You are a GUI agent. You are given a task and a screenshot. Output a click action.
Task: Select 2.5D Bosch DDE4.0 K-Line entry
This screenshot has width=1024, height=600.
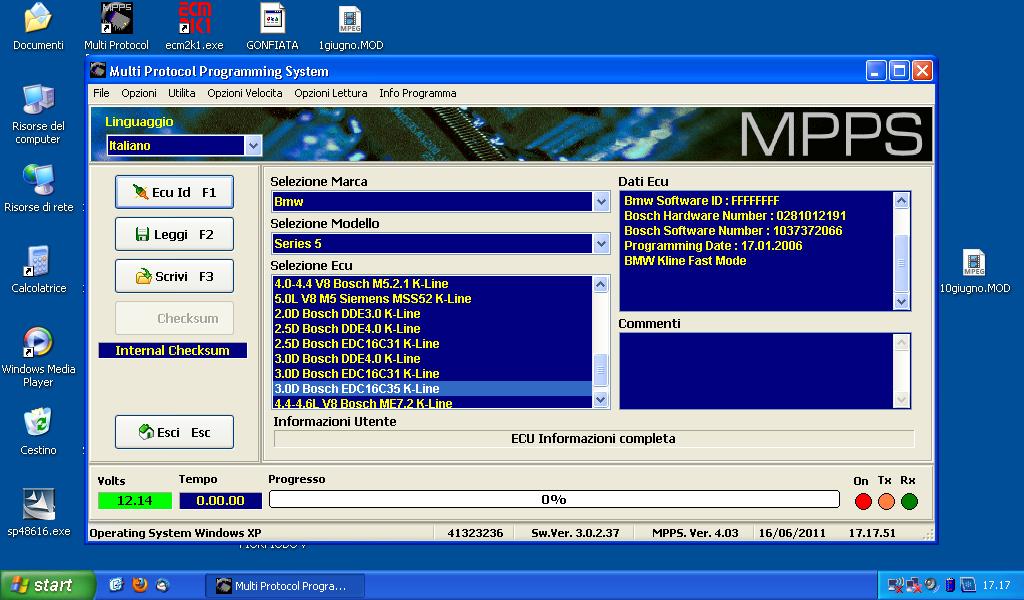pos(432,329)
